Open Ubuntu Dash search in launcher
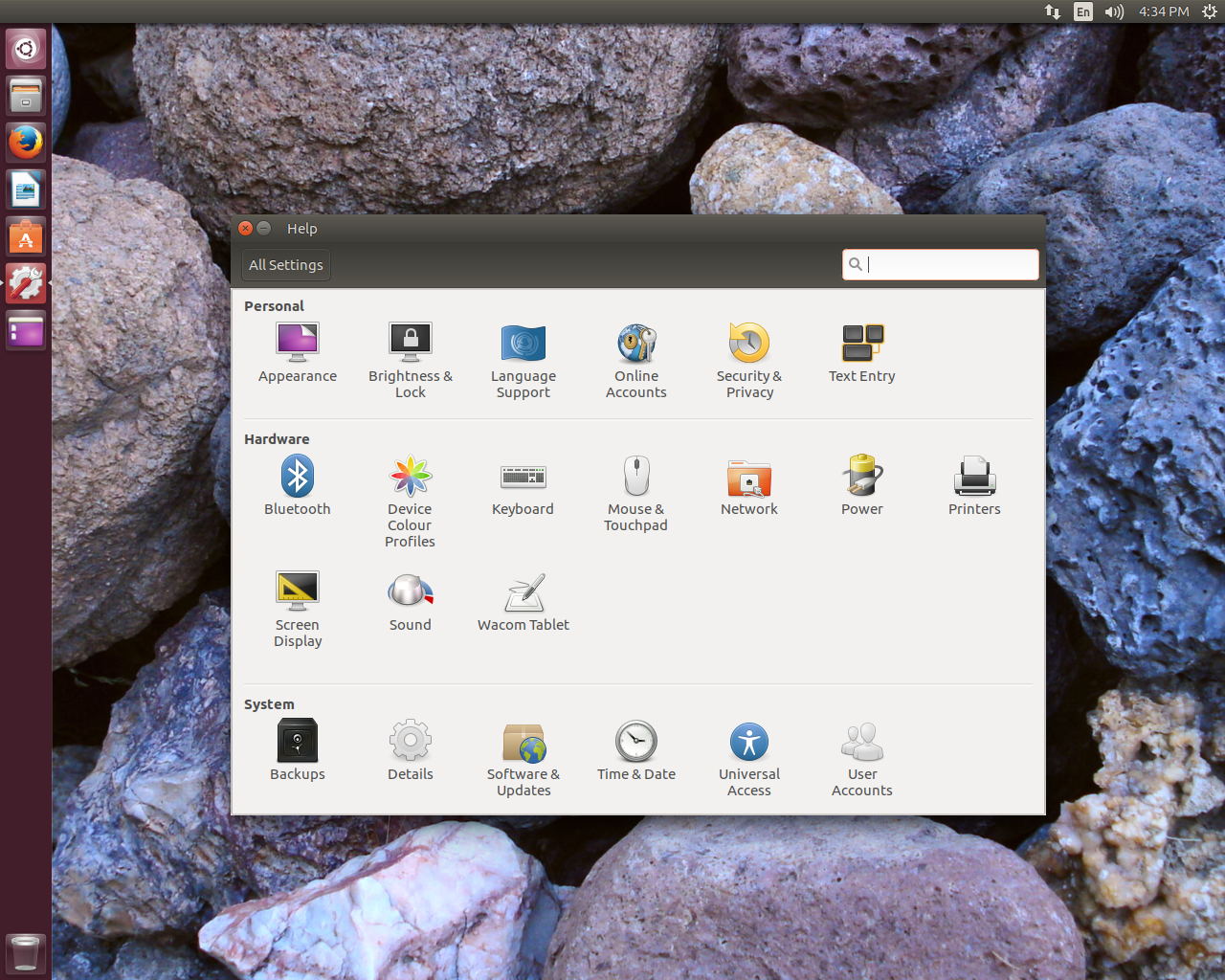This screenshot has width=1225, height=980. coord(26,48)
